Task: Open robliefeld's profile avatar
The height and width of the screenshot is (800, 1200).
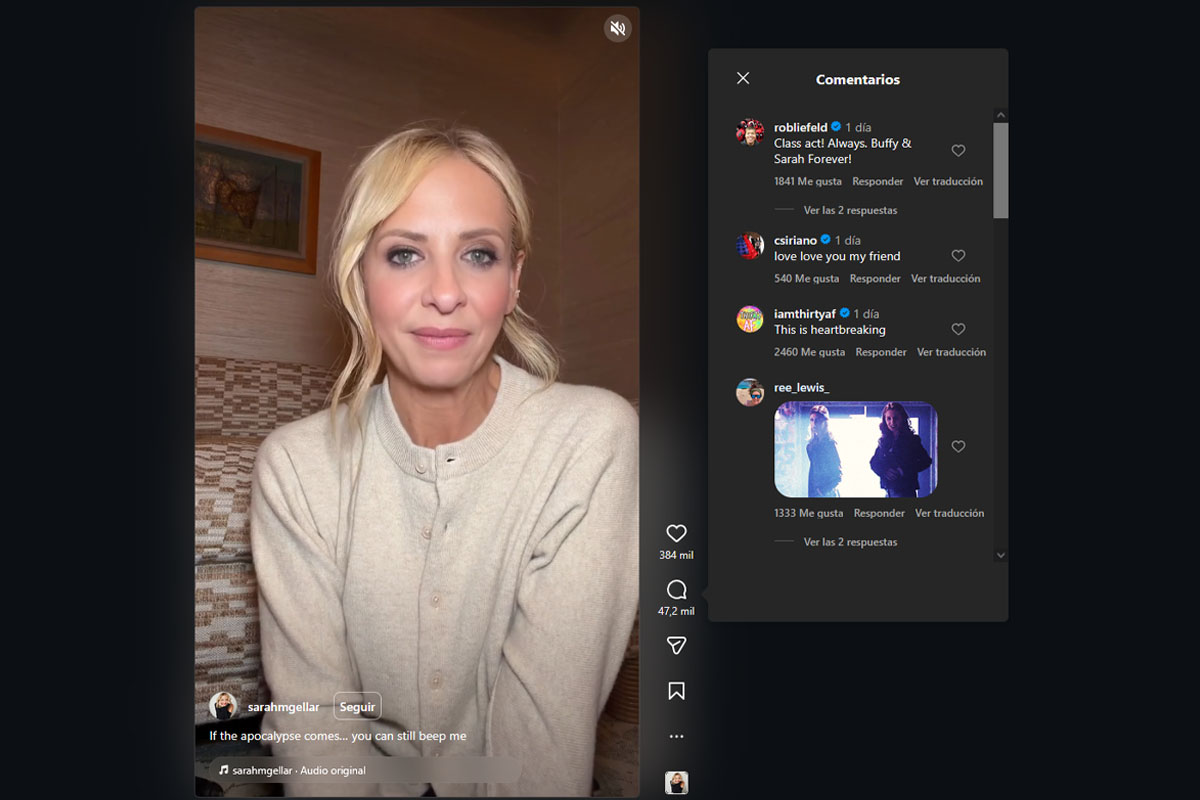Action: (750, 132)
